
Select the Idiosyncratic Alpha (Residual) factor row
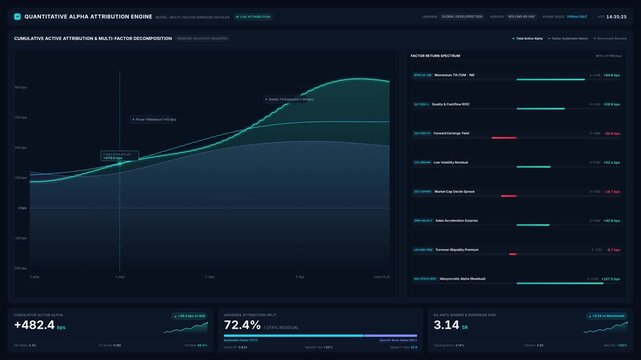point(517,279)
